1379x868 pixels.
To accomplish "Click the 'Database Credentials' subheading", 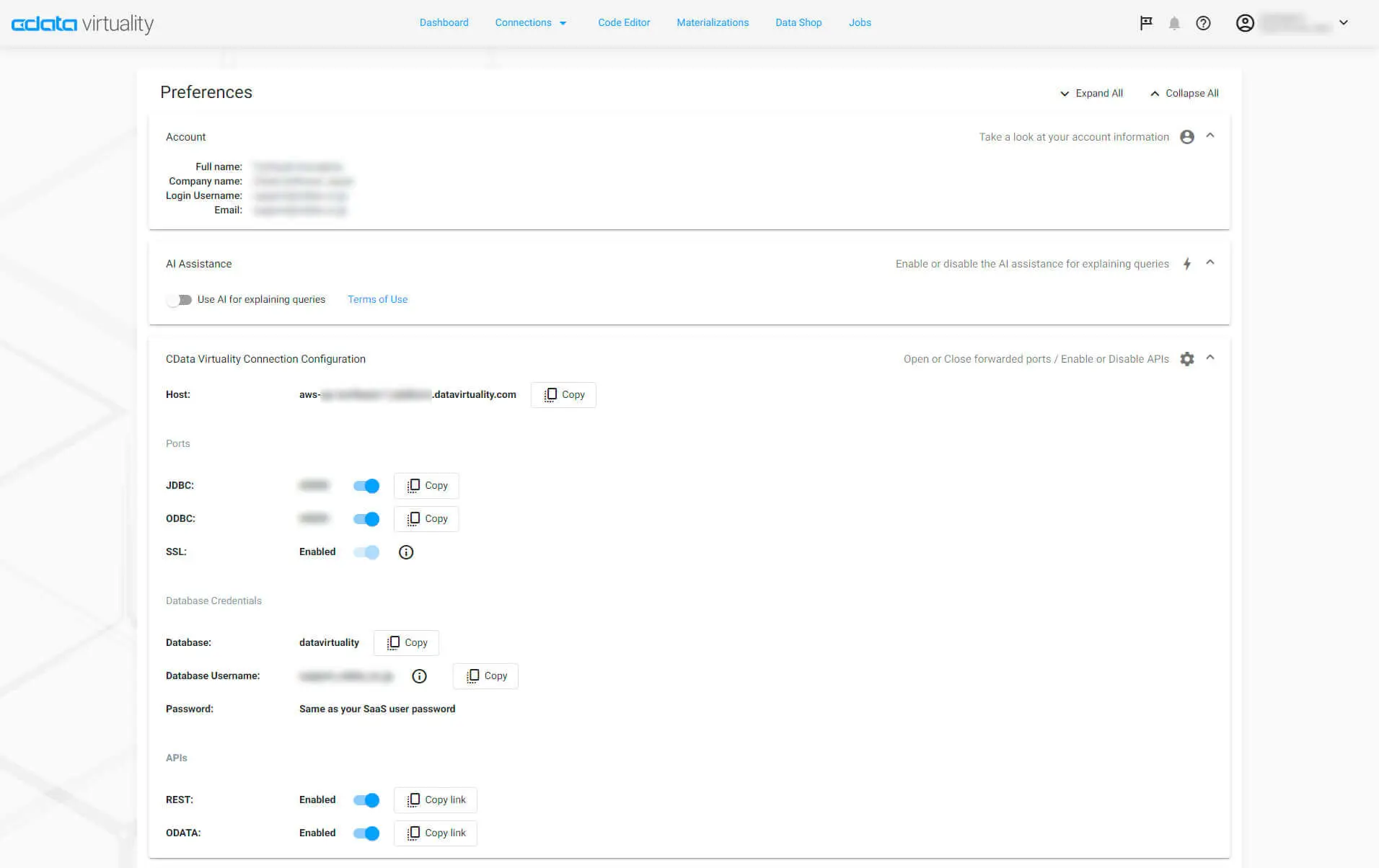I will tap(213, 601).
